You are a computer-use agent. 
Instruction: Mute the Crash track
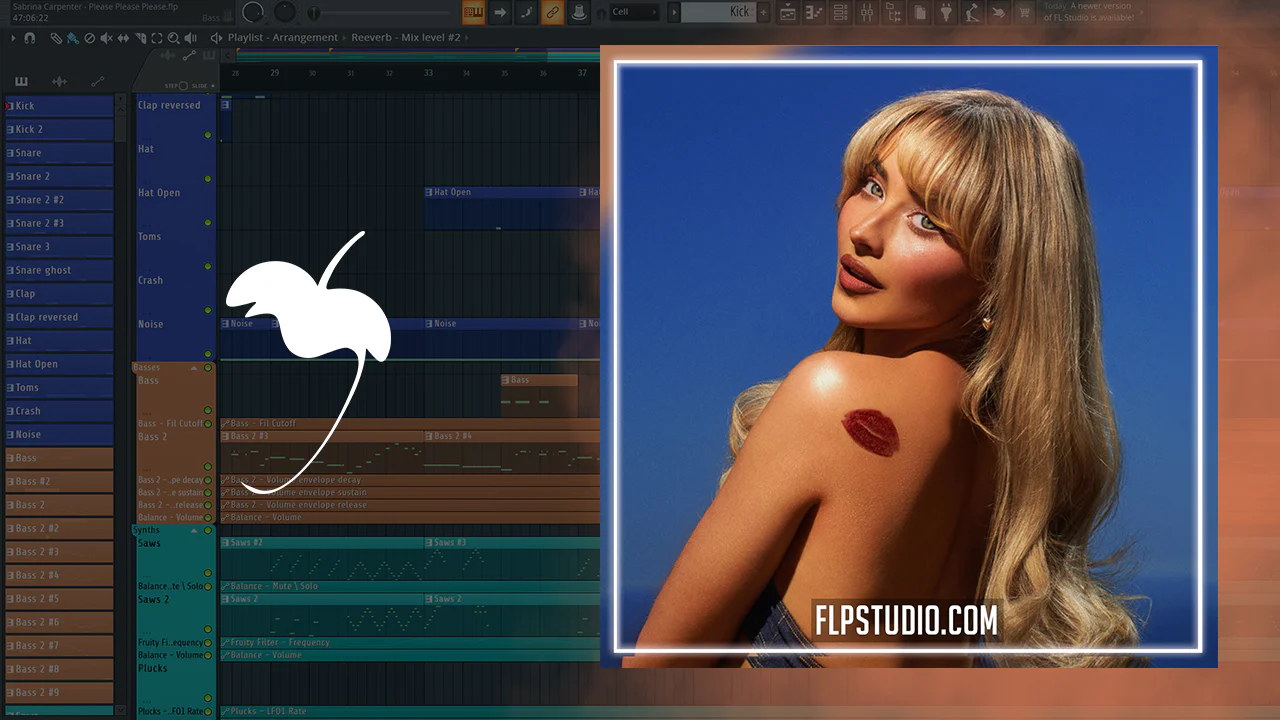pos(208,311)
